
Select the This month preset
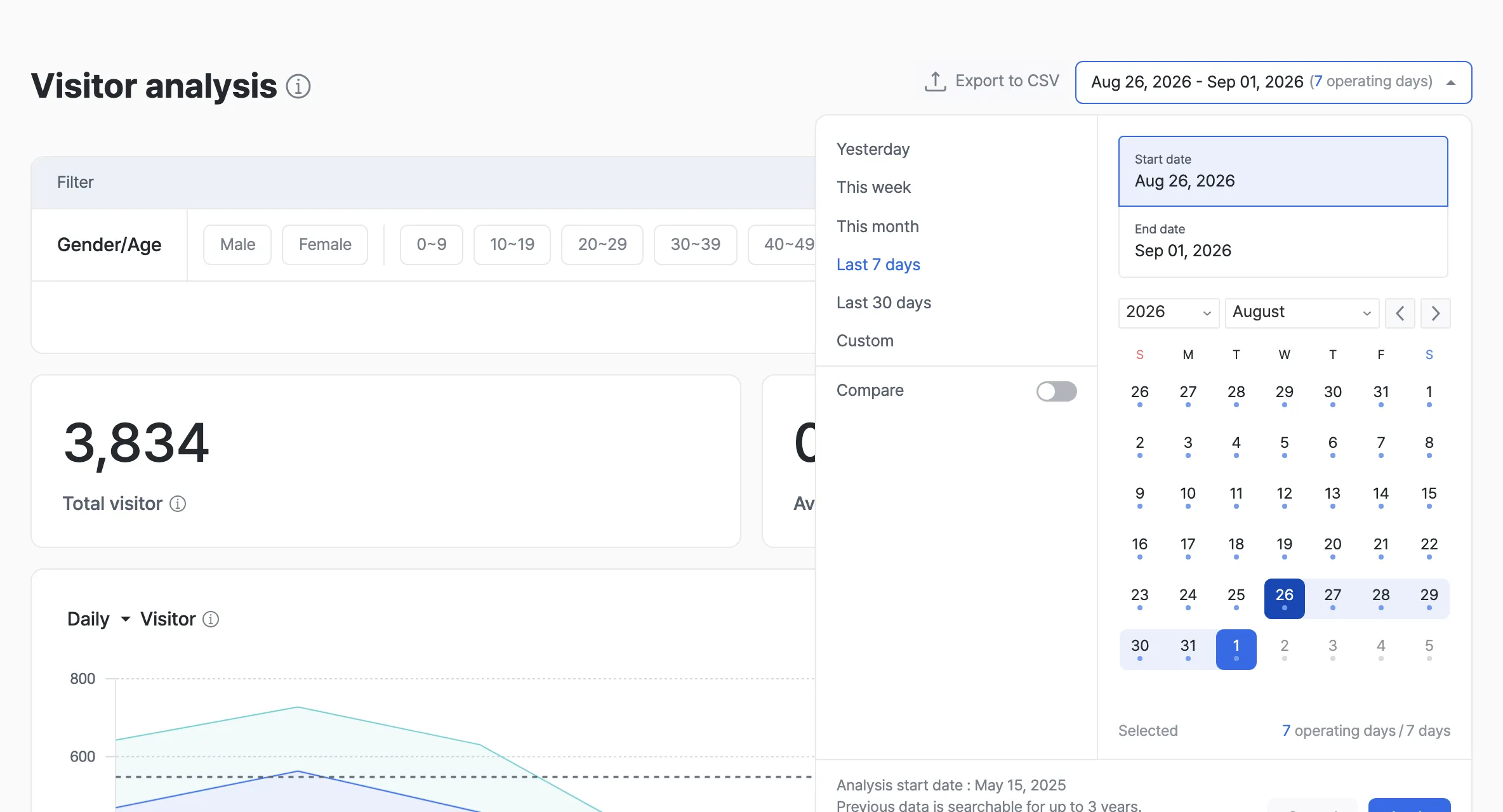(x=877, y=227)
